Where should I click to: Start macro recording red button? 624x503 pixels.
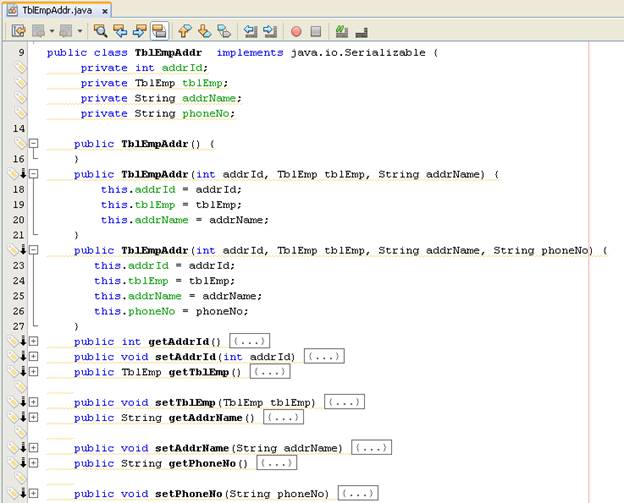click(x=296, y=31)
